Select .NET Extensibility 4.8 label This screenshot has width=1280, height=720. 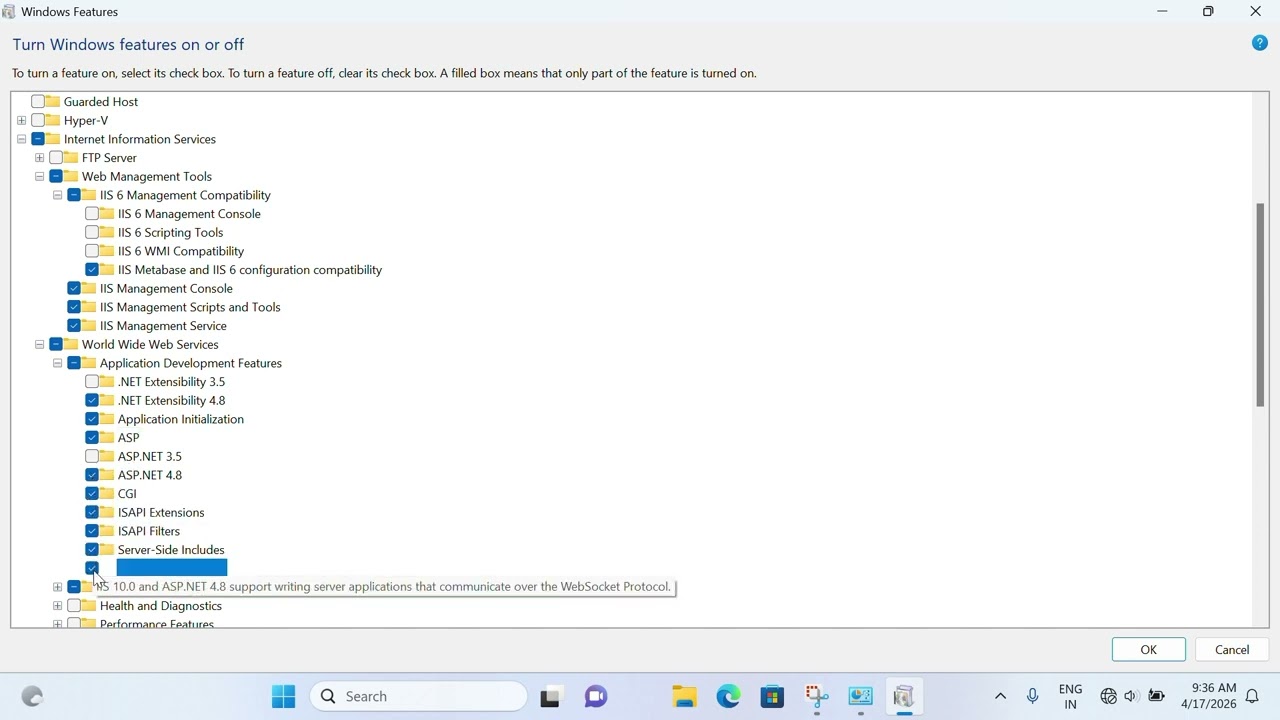[171, 401]
